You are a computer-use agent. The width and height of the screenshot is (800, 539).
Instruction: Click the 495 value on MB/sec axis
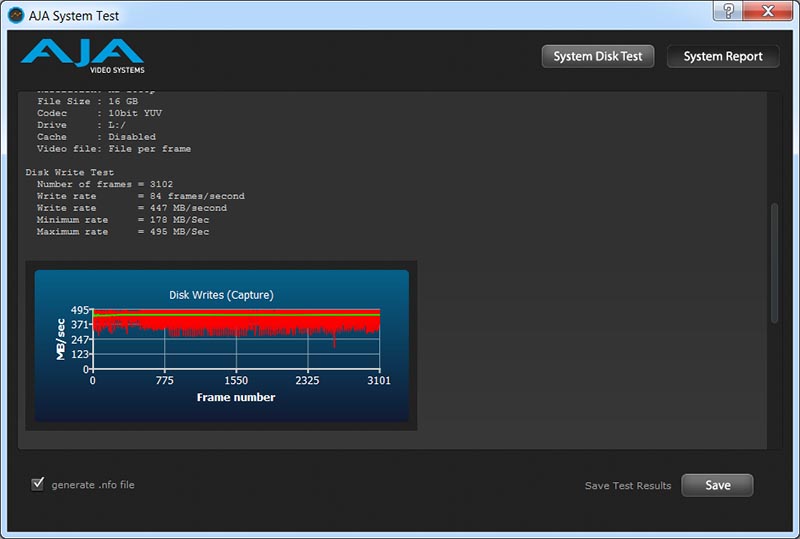pyautogui.click(x=80, y=310)
